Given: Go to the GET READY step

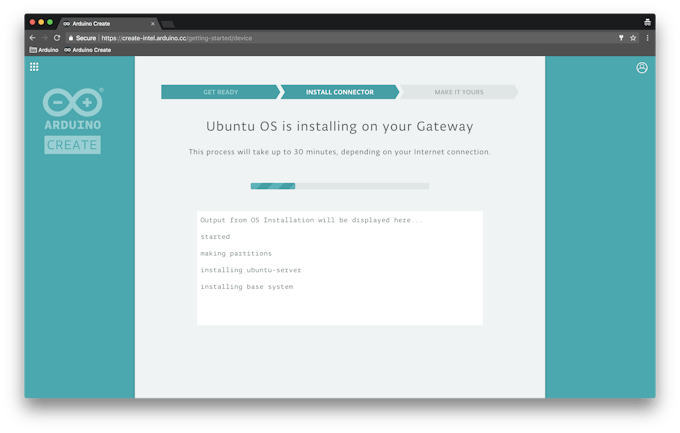Looking at the screenshot, I should pyautogui.click(x=221, y=92).
